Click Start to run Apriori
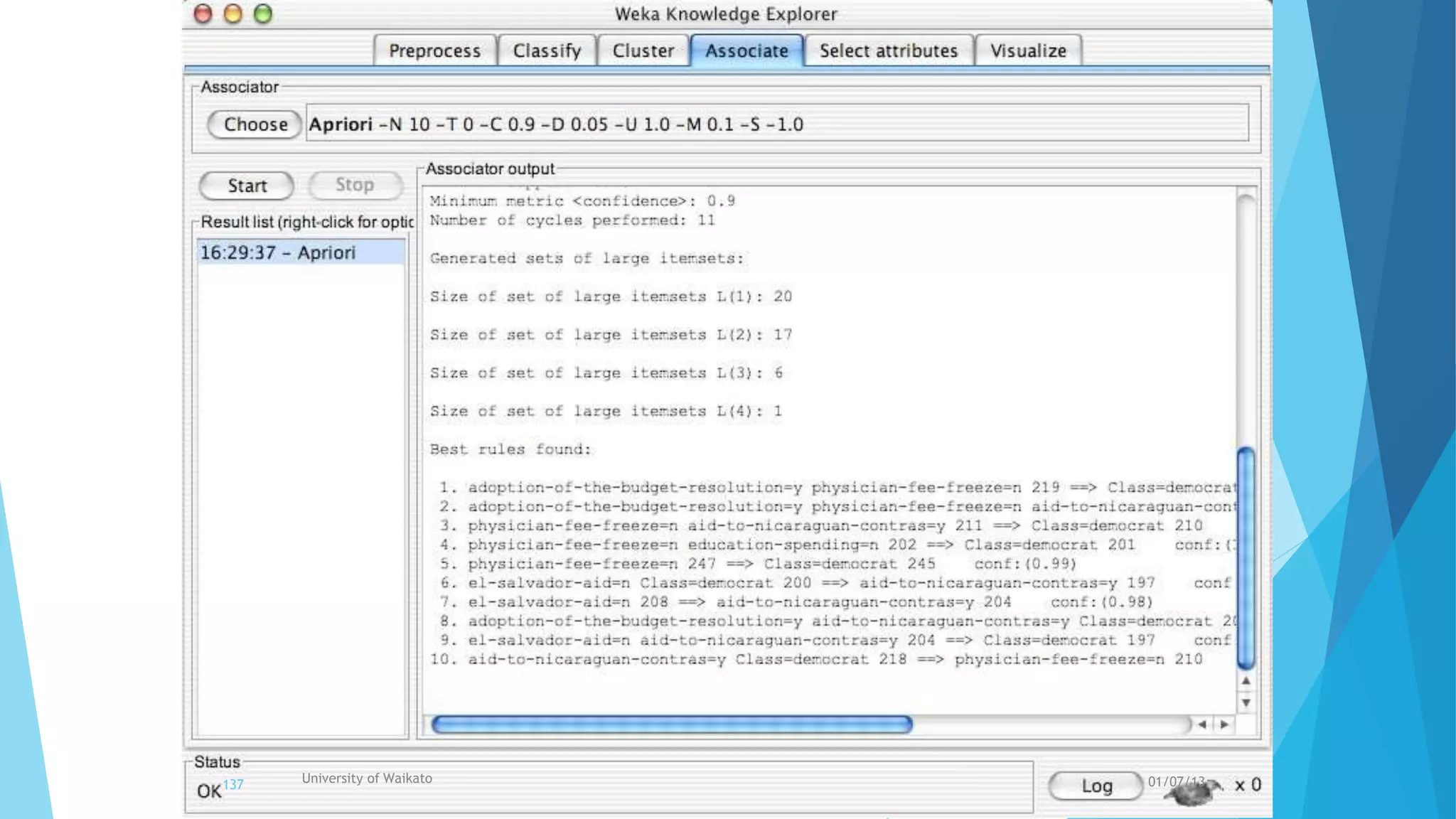 click(247, 186)
